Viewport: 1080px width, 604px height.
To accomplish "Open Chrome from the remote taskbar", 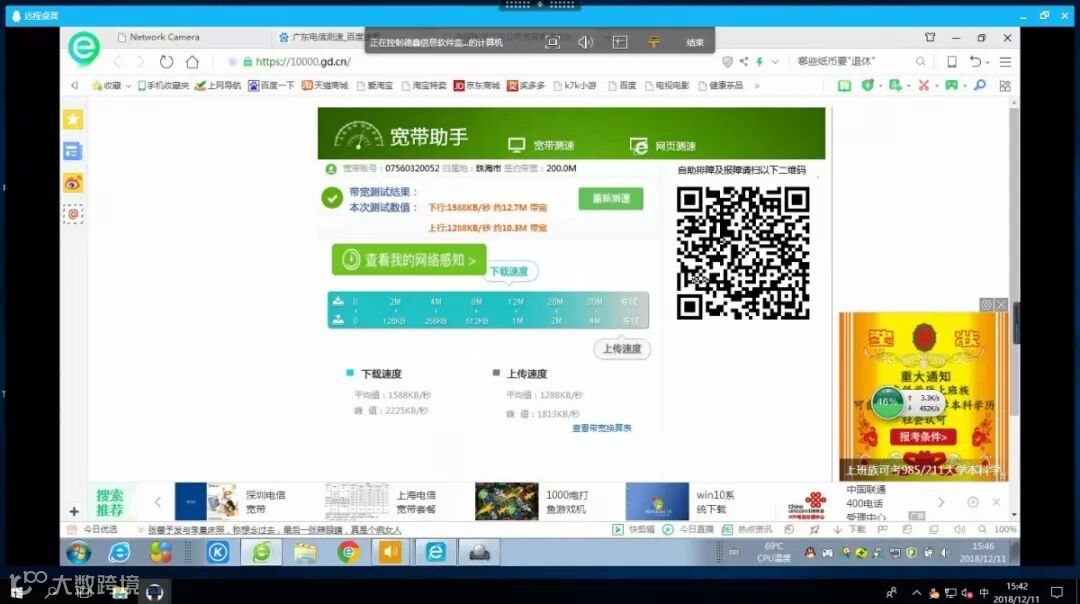I will (349, 552).
